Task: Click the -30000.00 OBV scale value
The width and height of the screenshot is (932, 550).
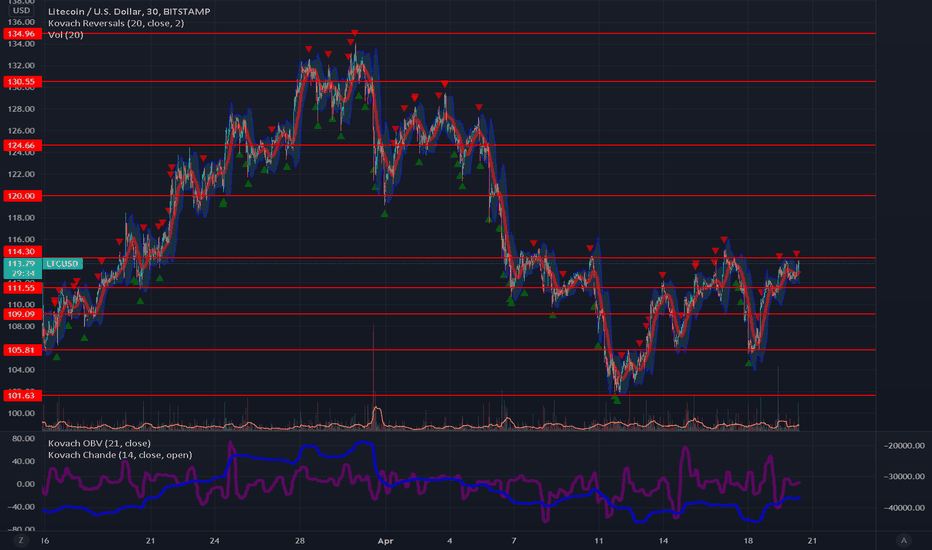Action: [x=904, y=476]
